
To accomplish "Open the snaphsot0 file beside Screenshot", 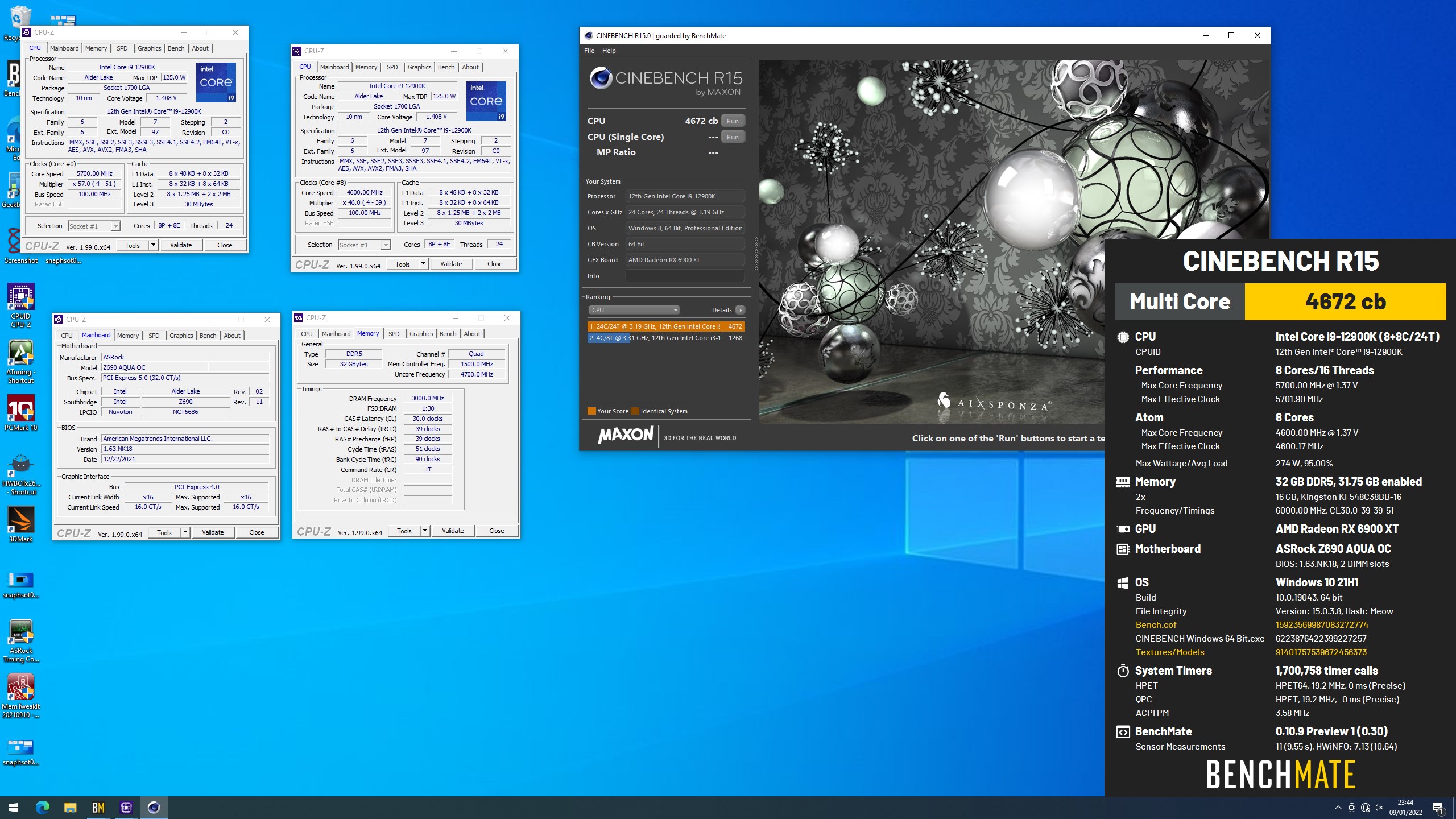I will pyautogui.click(x=63, y=260).
